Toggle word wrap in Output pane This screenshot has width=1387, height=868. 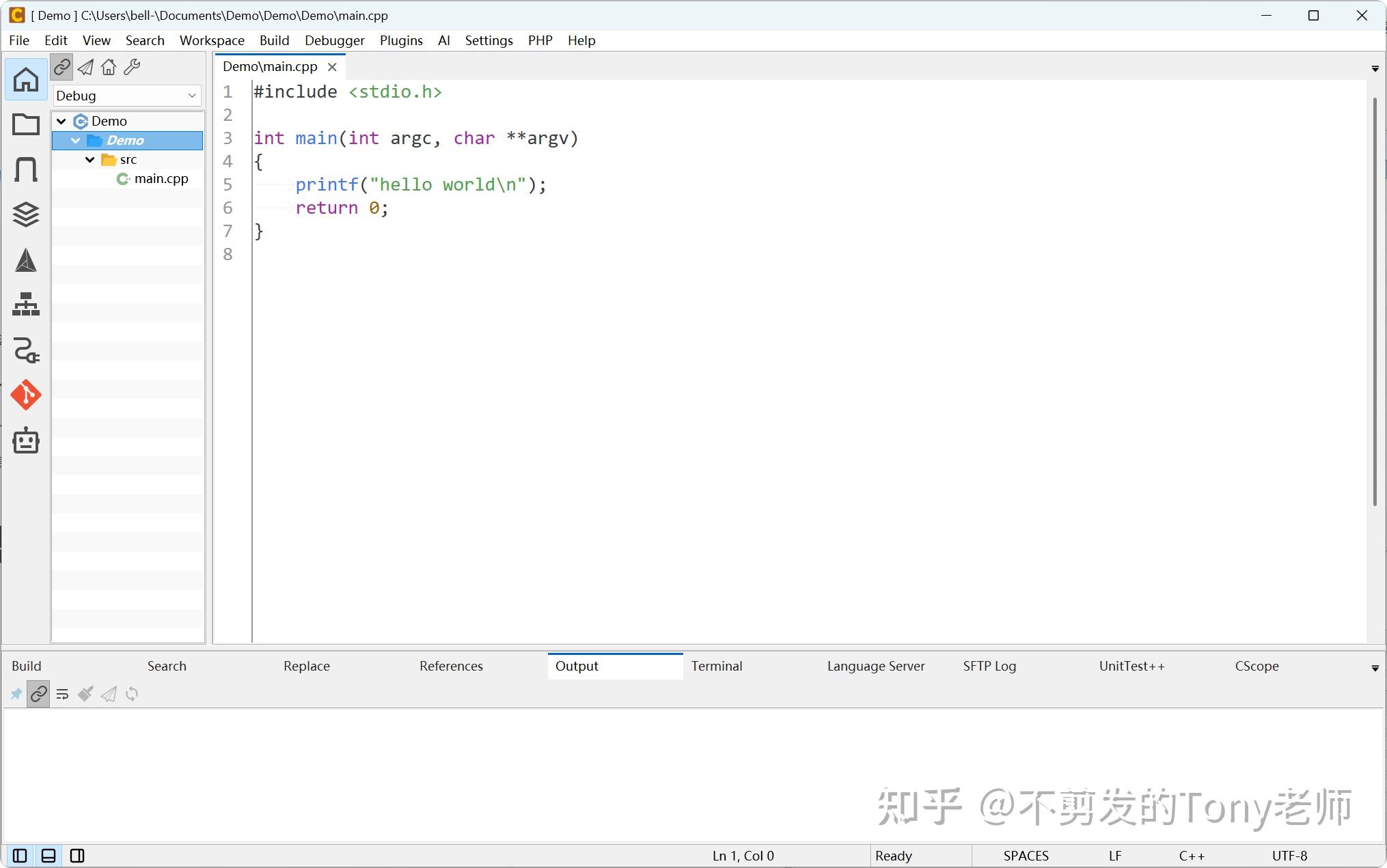pos(62,695)
